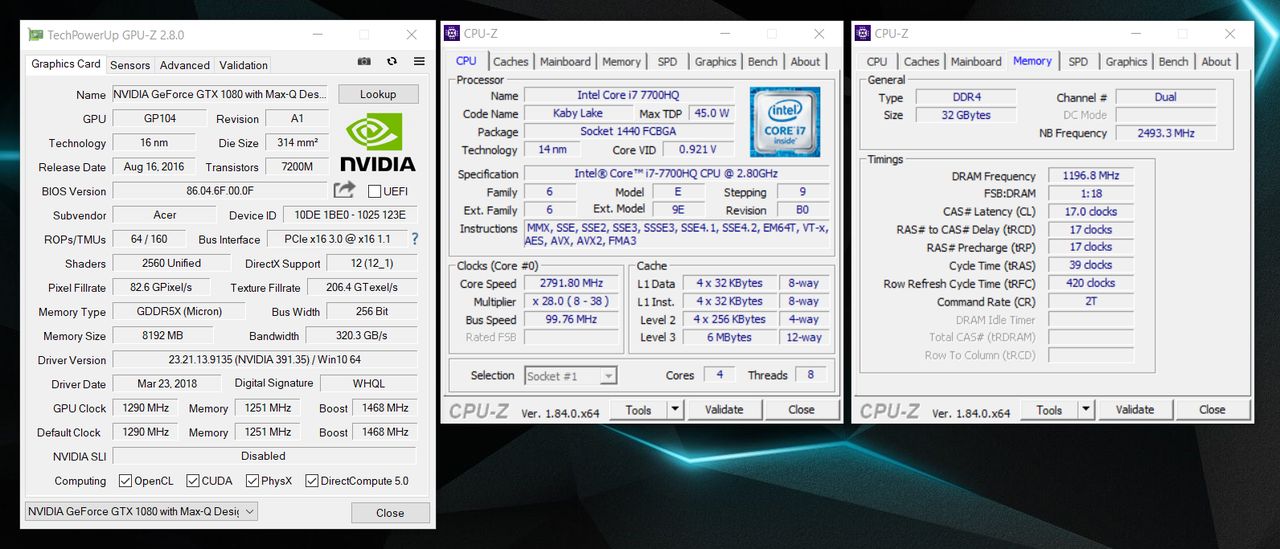1280x549 pixels.
Task: Click the CAS# Latency value 17.0 clocks
Action: 1091,211
